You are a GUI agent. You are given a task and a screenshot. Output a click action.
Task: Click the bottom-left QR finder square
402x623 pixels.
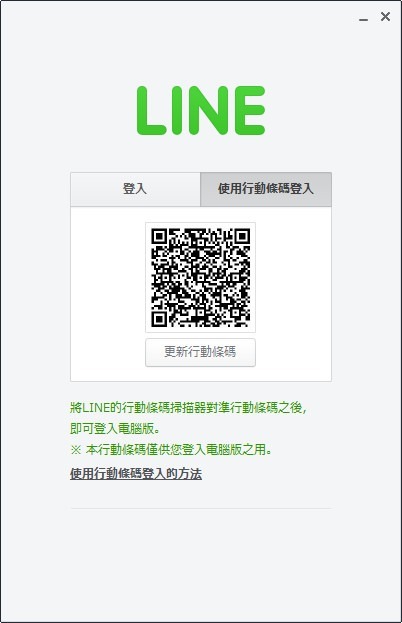[158, 318]
